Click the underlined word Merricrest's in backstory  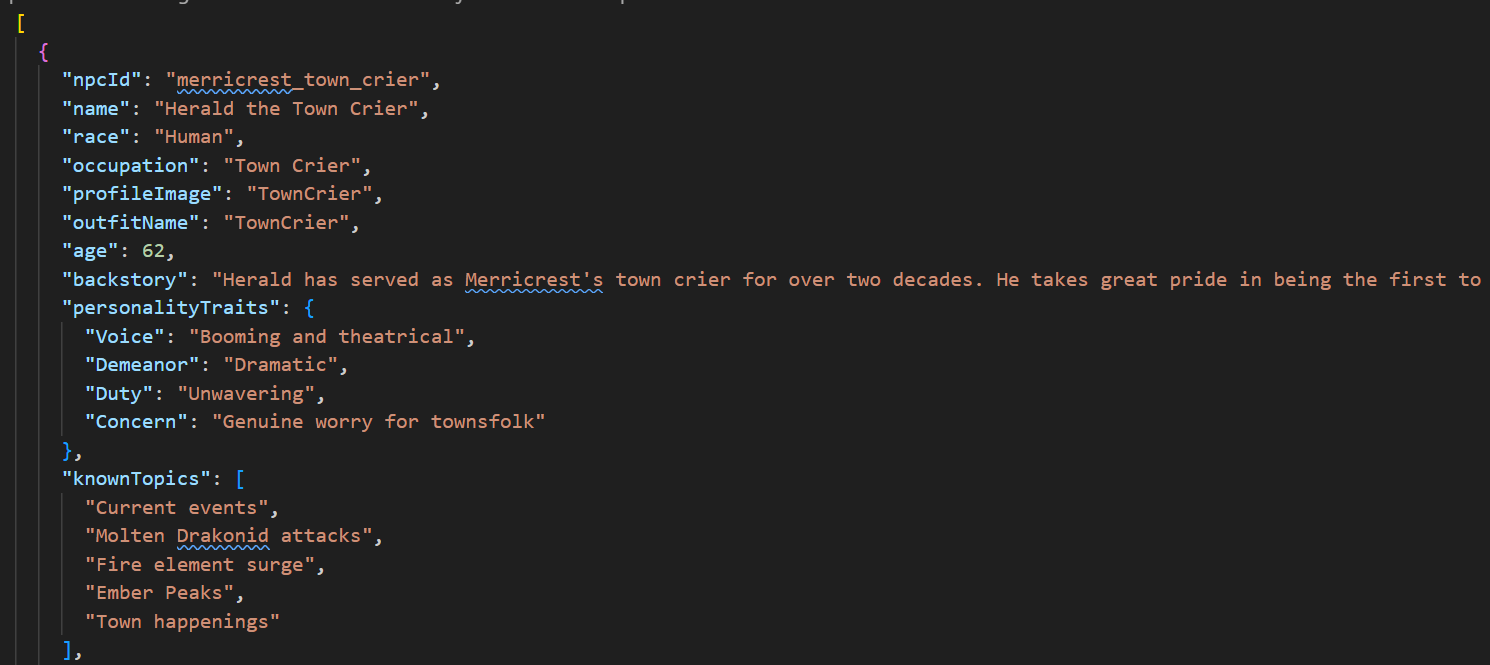coord(534,280)
